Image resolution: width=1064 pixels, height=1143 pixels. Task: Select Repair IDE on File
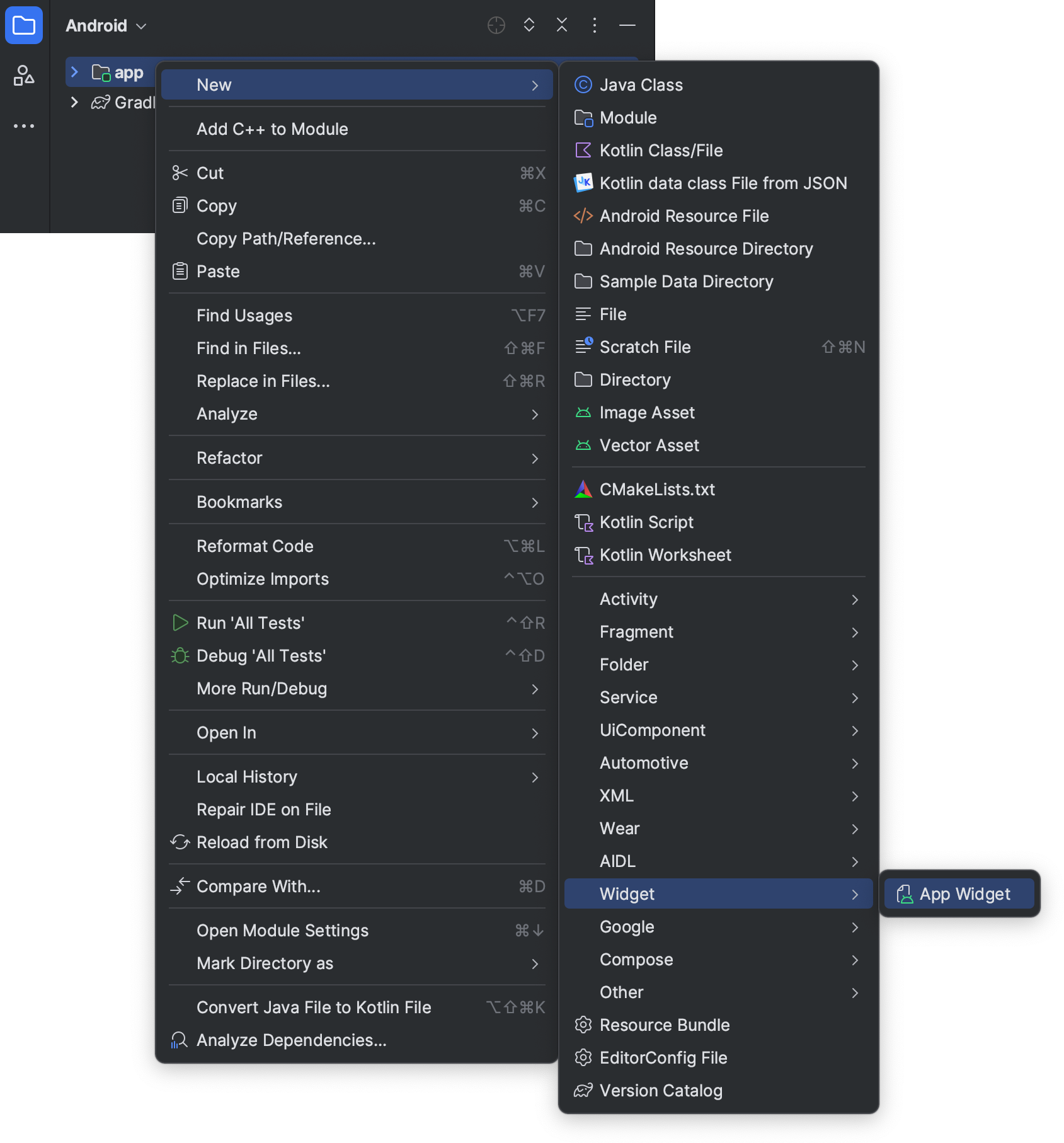pyautogui.click(x=357, y=809)
